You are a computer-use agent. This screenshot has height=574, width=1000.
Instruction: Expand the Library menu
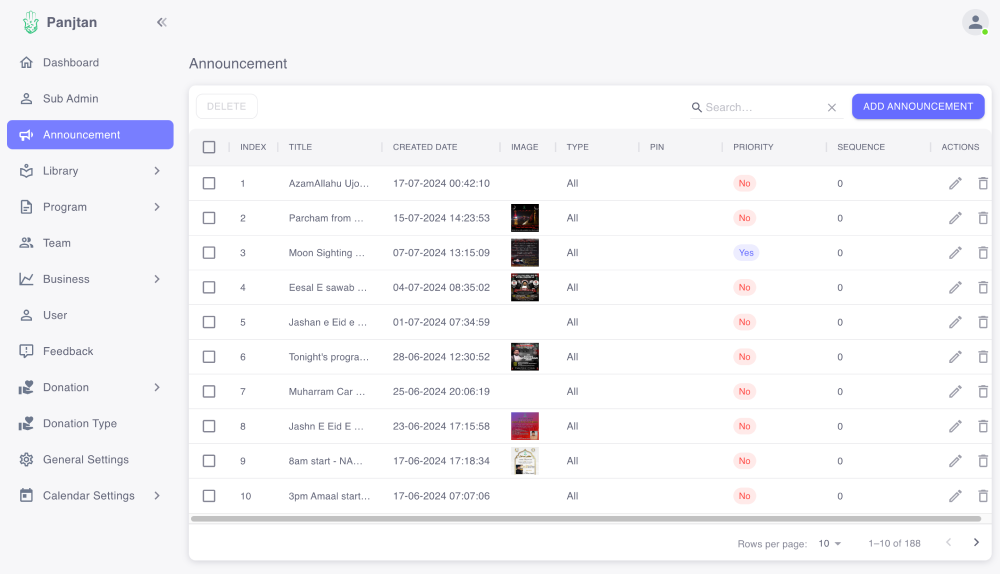click(90, 171)
